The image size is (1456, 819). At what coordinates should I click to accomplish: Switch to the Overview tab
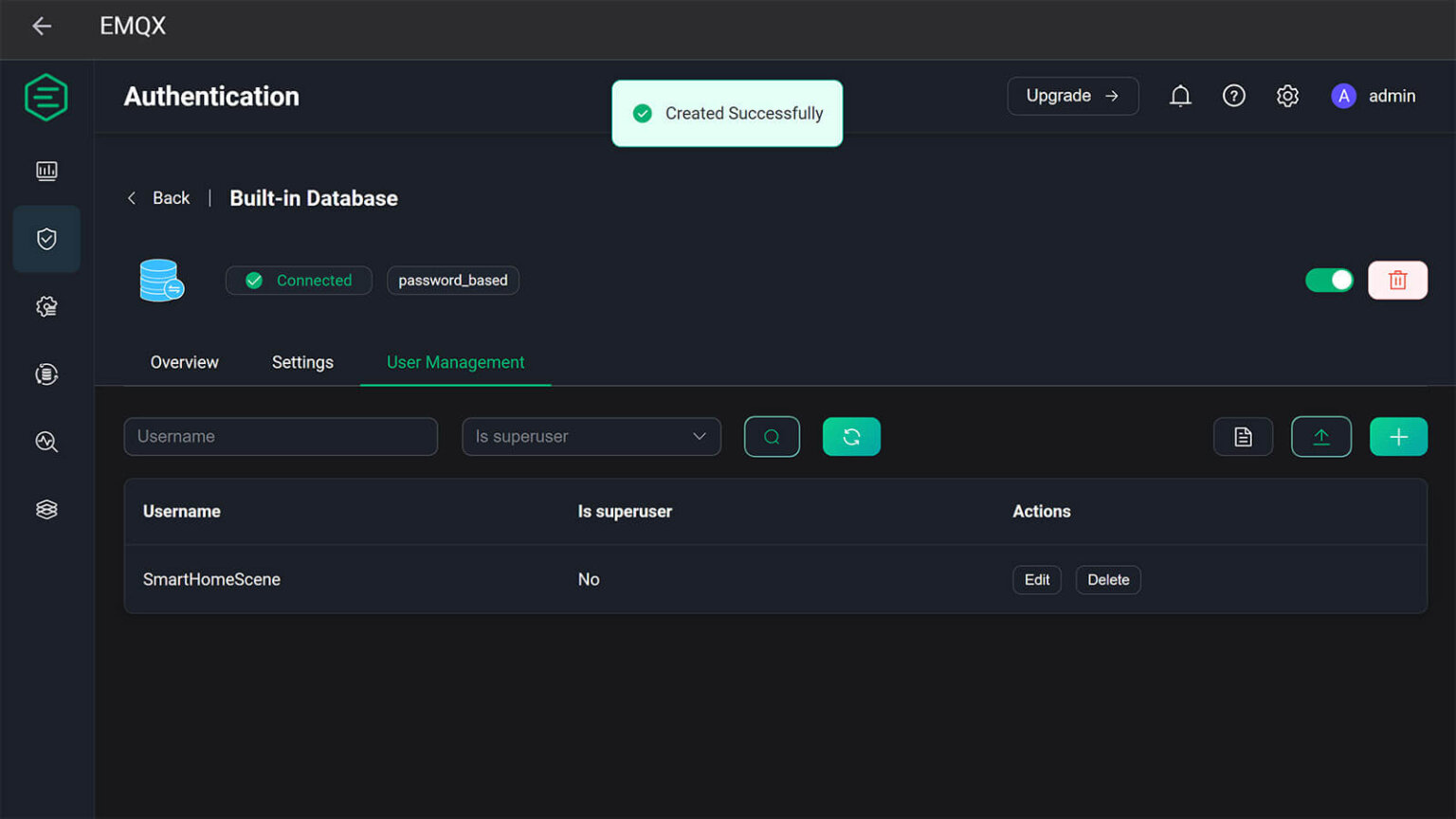[184, 362]
